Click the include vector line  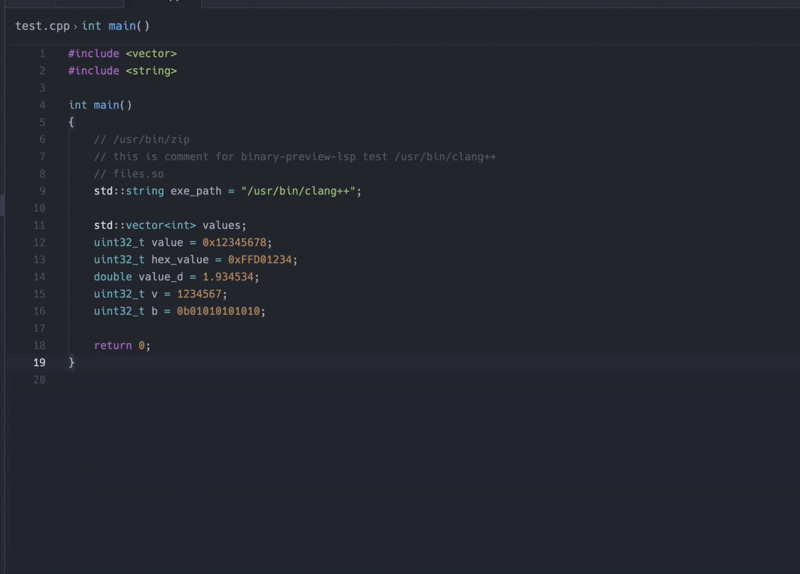[122, 54]
